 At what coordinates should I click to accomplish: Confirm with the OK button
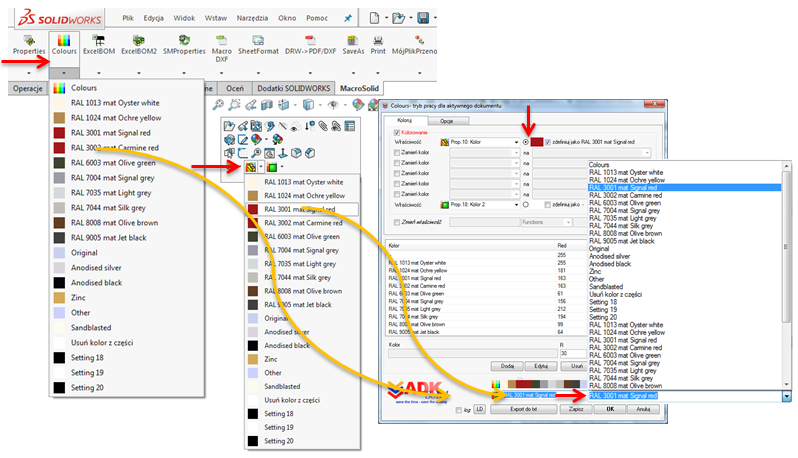[x=610, y=409]
